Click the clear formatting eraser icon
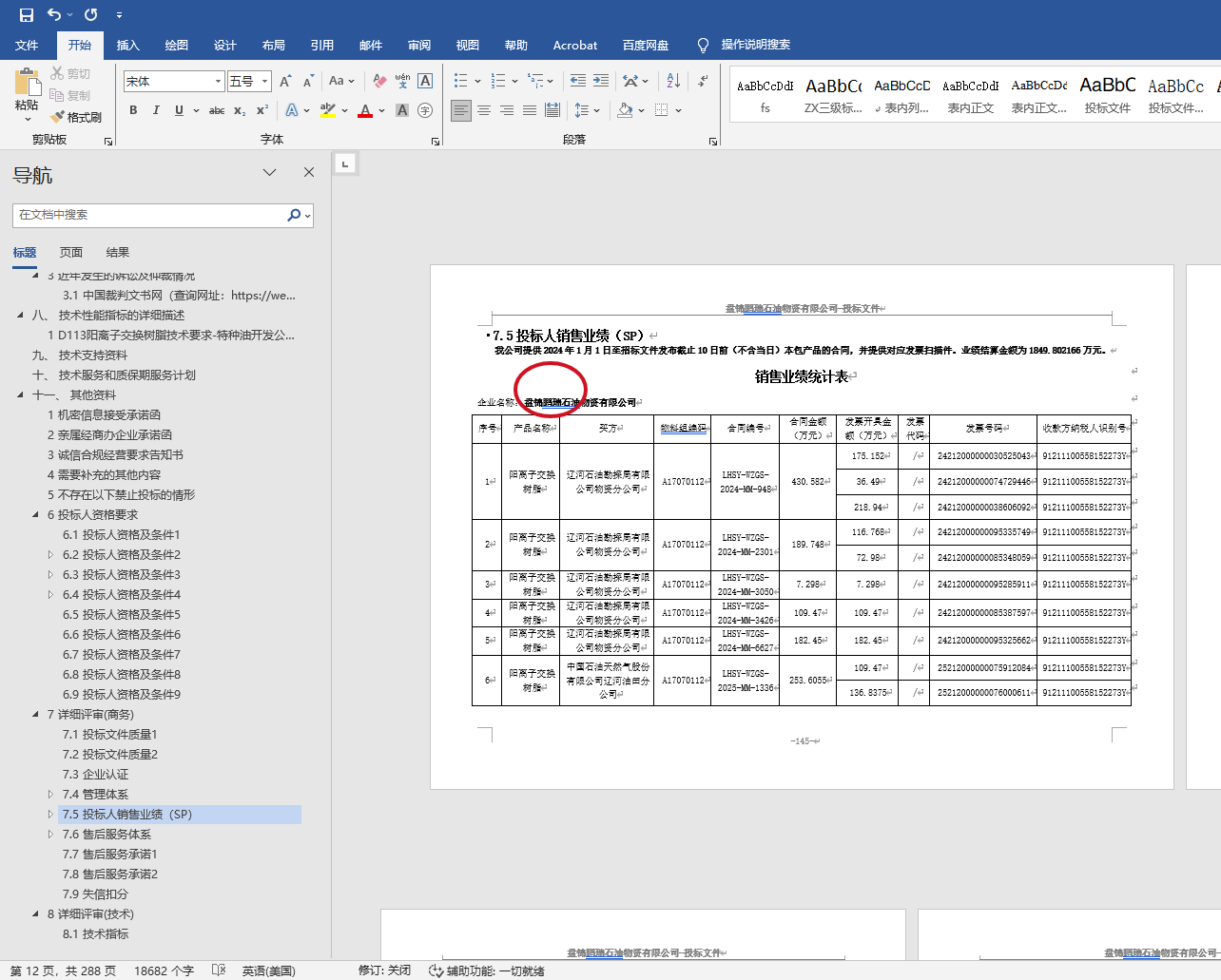This screenshot has height=980, width=1221. tap(379, 81)
